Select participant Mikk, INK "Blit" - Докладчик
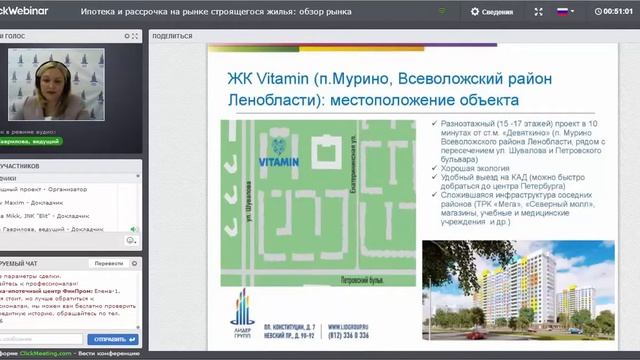This screenshot has width=640, height=360. pyautogui.click(x=44, y=216)
